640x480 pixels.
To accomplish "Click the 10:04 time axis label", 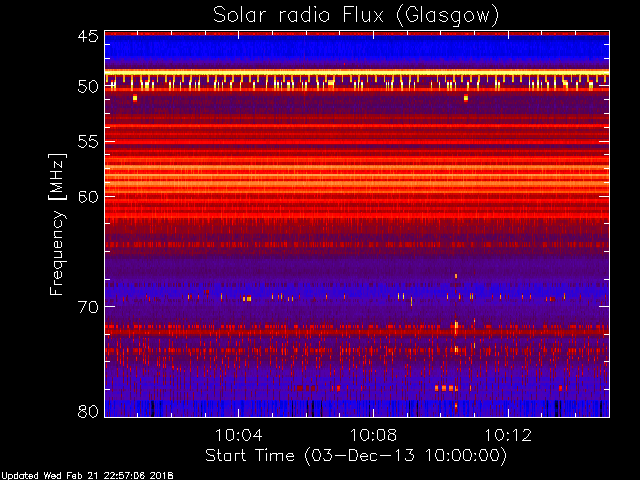I will click(237, 435).
